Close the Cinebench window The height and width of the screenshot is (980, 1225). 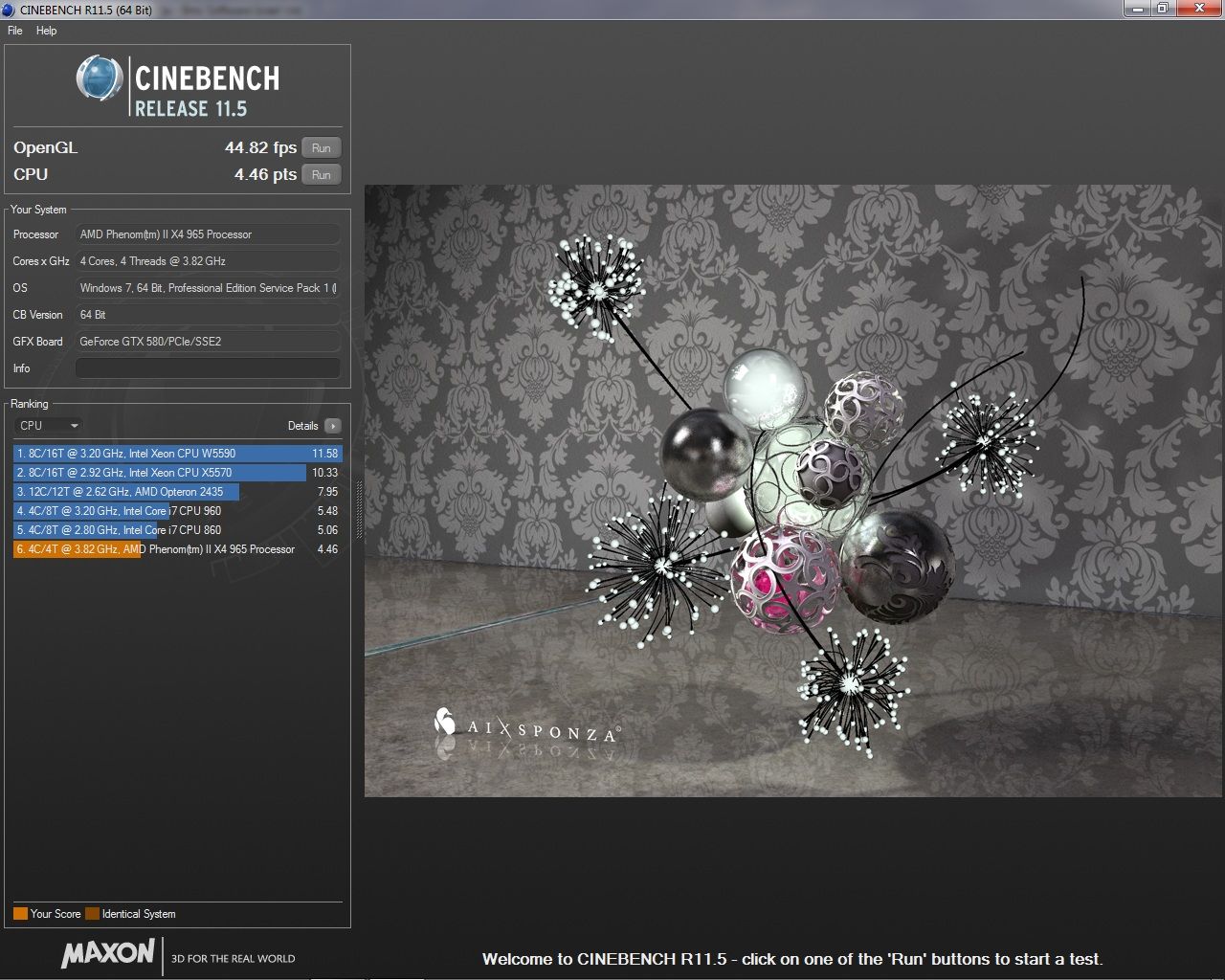1197,9
